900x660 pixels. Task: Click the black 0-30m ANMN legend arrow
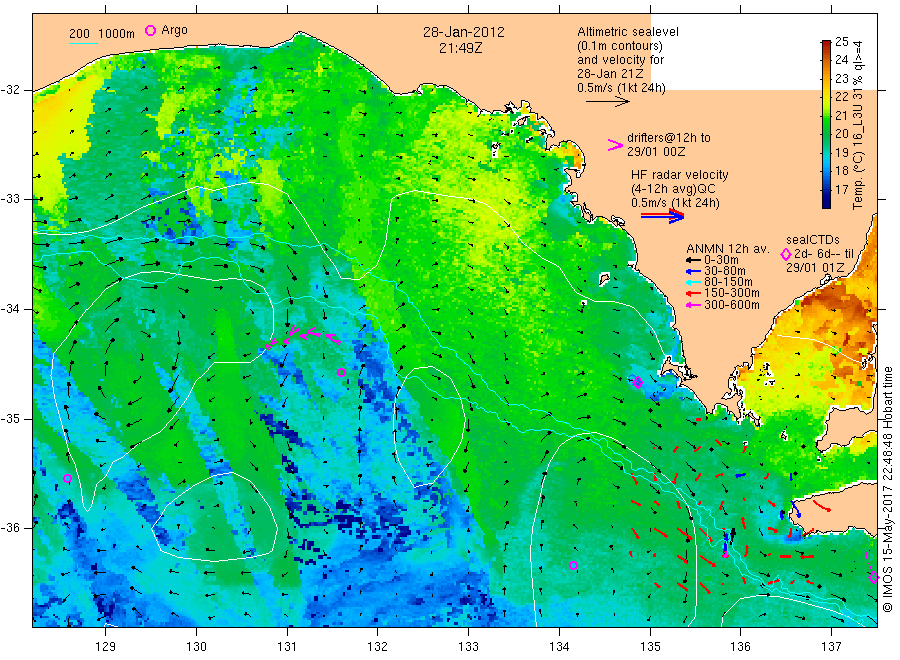point(693,260)
